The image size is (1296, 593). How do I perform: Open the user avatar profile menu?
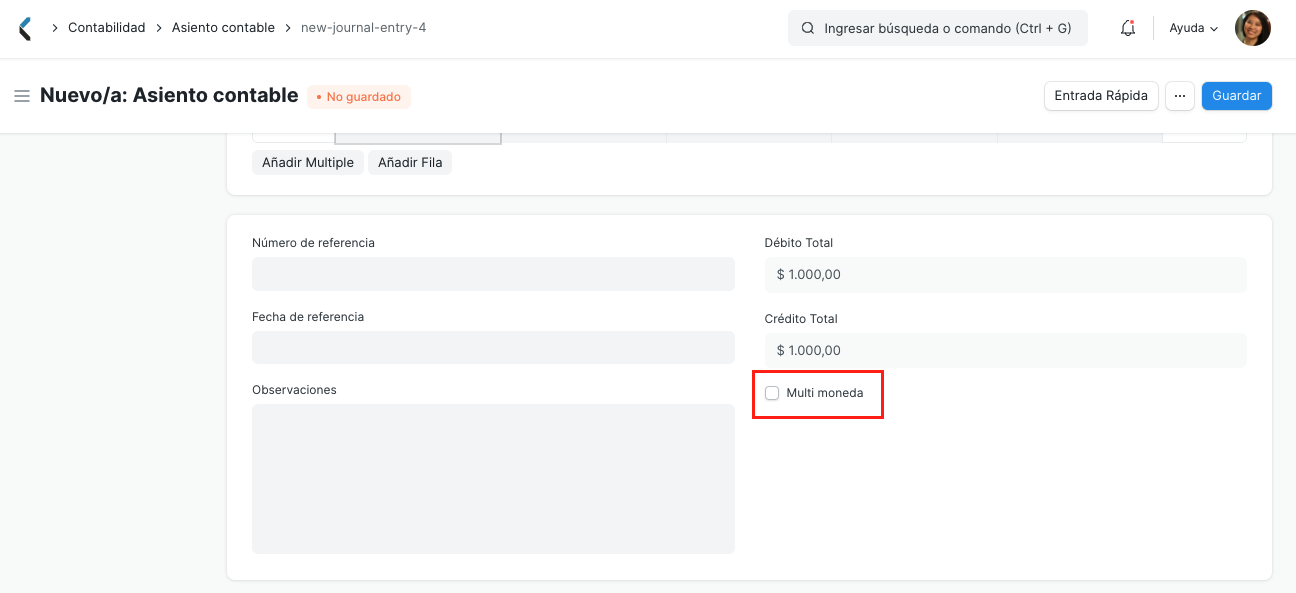click(x=1253, y=28)
